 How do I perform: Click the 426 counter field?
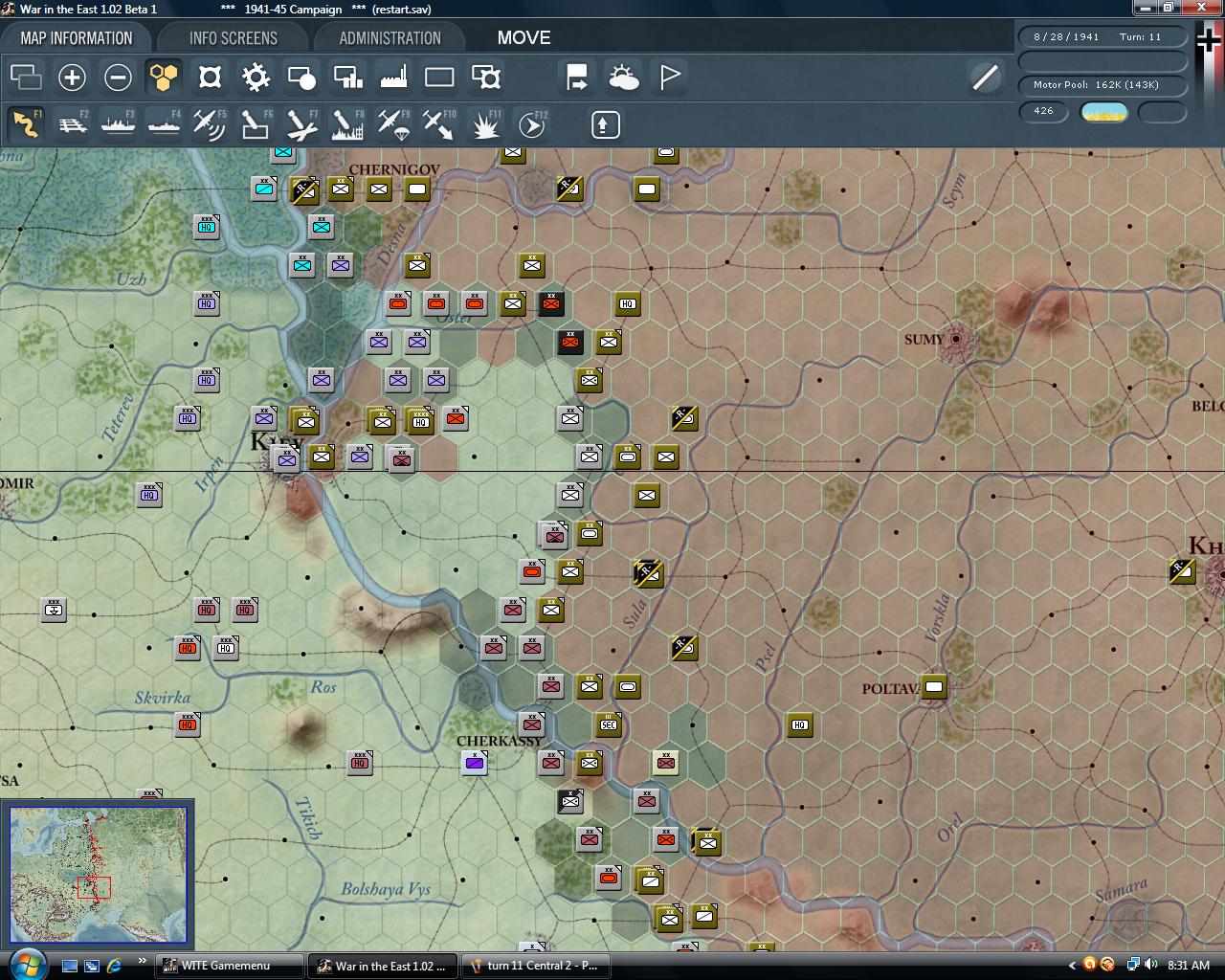click(x=1043, y=111)
